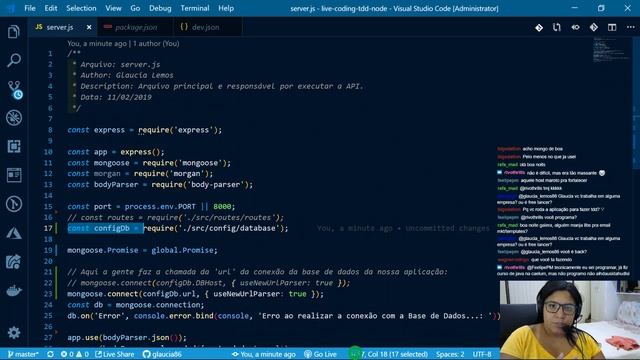The image size is (640, 360).
Task: Open the Terminal menu
Action: click(x=195, y=8)
